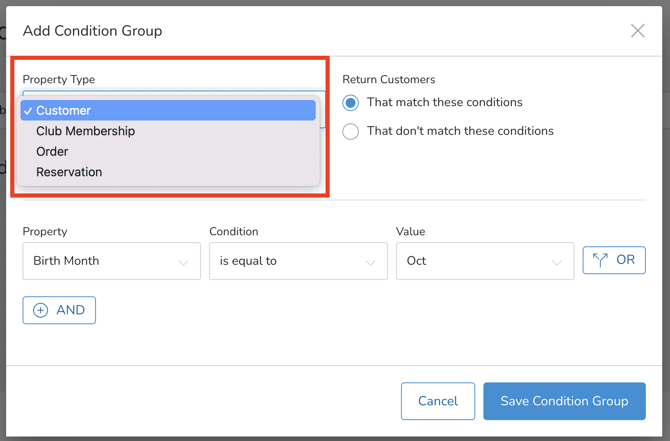This screenshot has width=670, height=441.
Task: Click the branch icon in the OR button
Action: click(600, 260)
